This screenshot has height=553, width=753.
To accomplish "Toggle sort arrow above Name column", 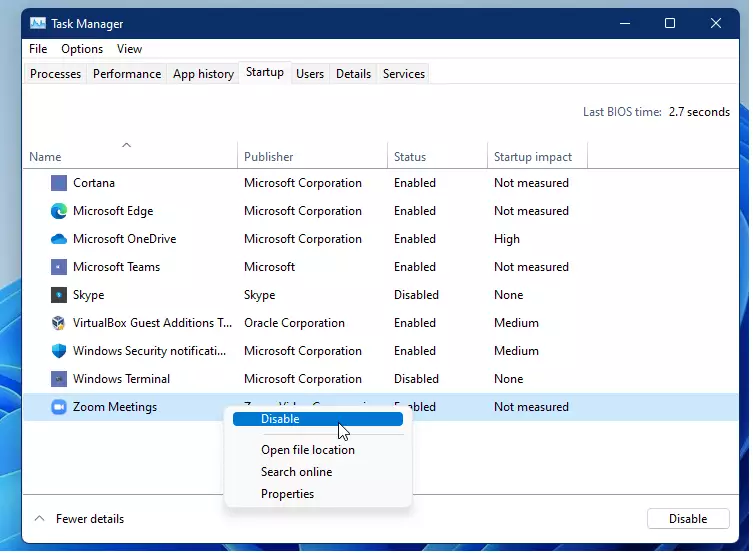I will 126,145.
